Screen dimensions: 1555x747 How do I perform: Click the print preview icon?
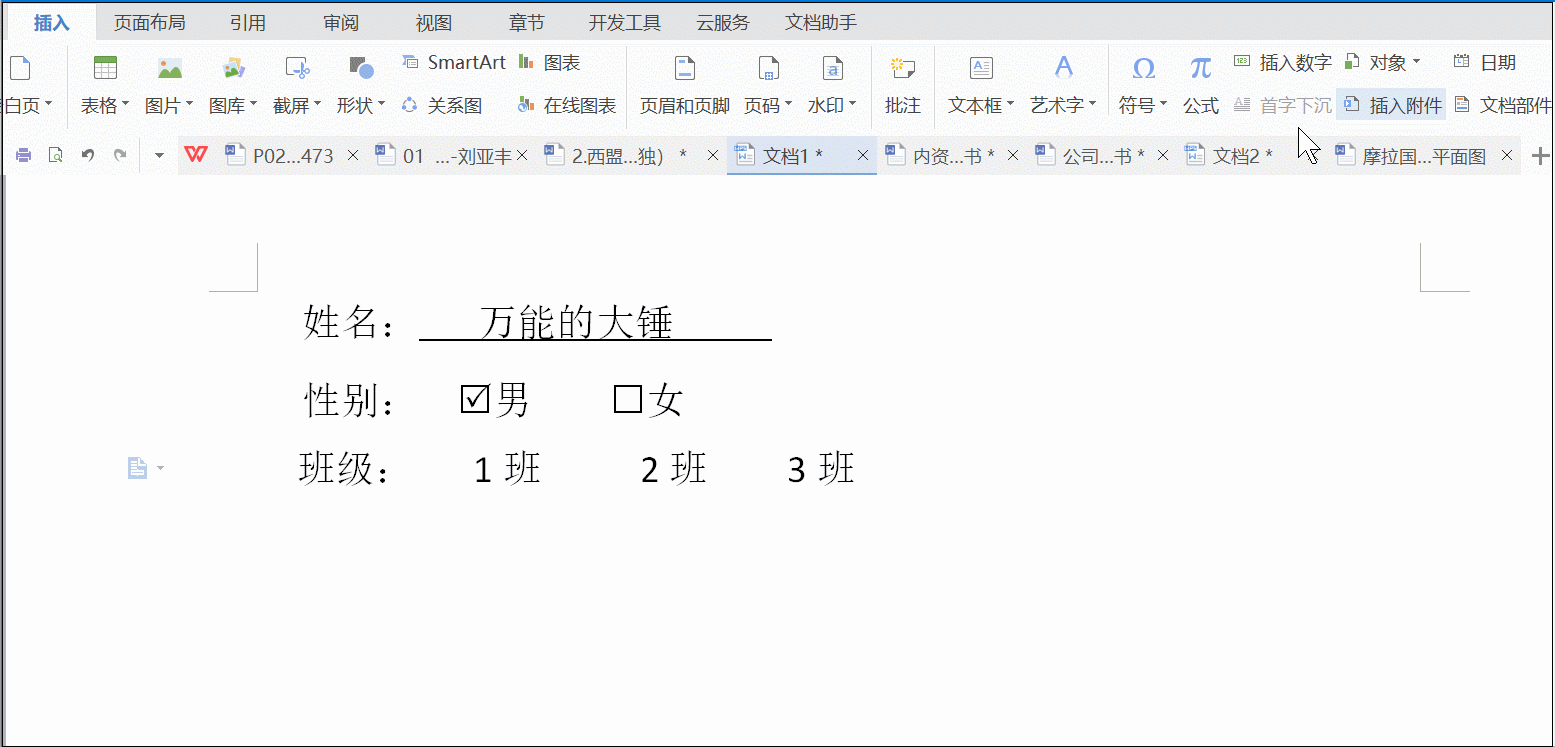56,155
